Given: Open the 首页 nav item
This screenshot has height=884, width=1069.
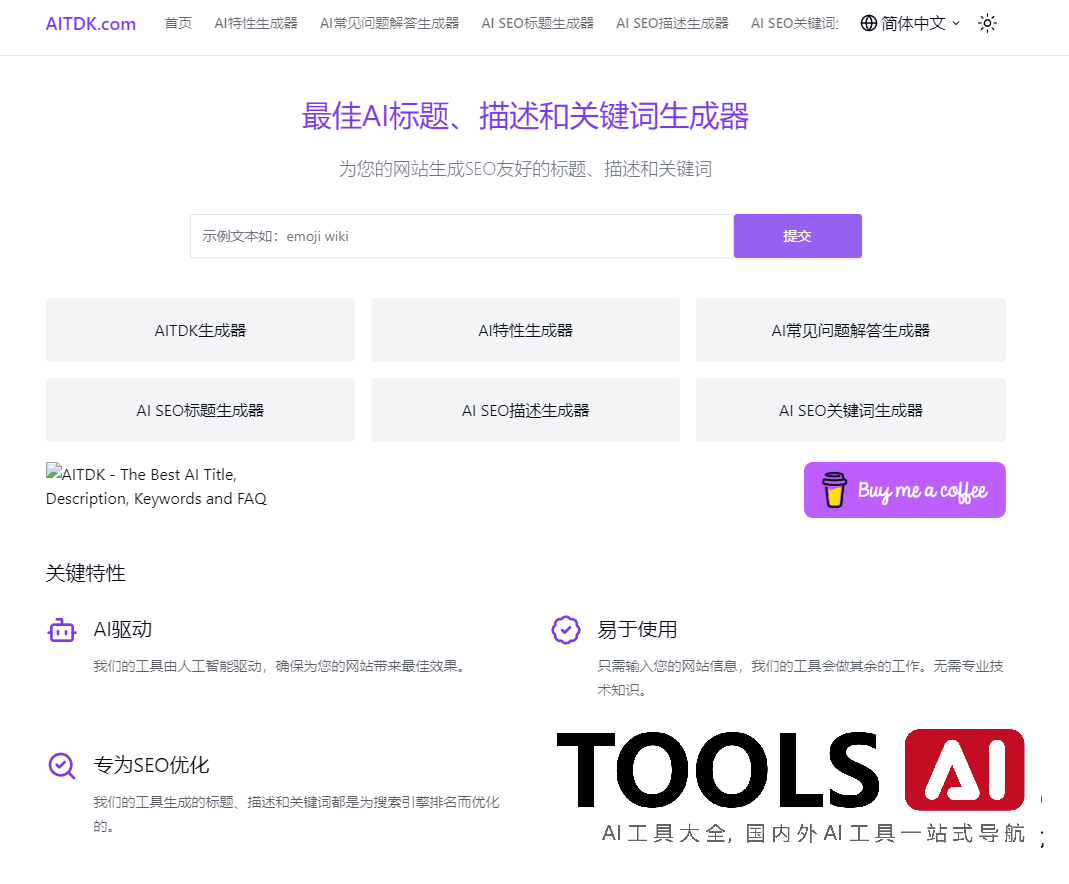Looking at the screenshot, I should tap(178, 23).
